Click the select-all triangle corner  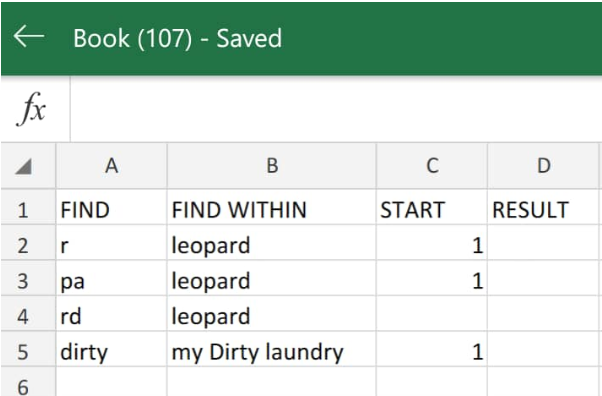23,166
